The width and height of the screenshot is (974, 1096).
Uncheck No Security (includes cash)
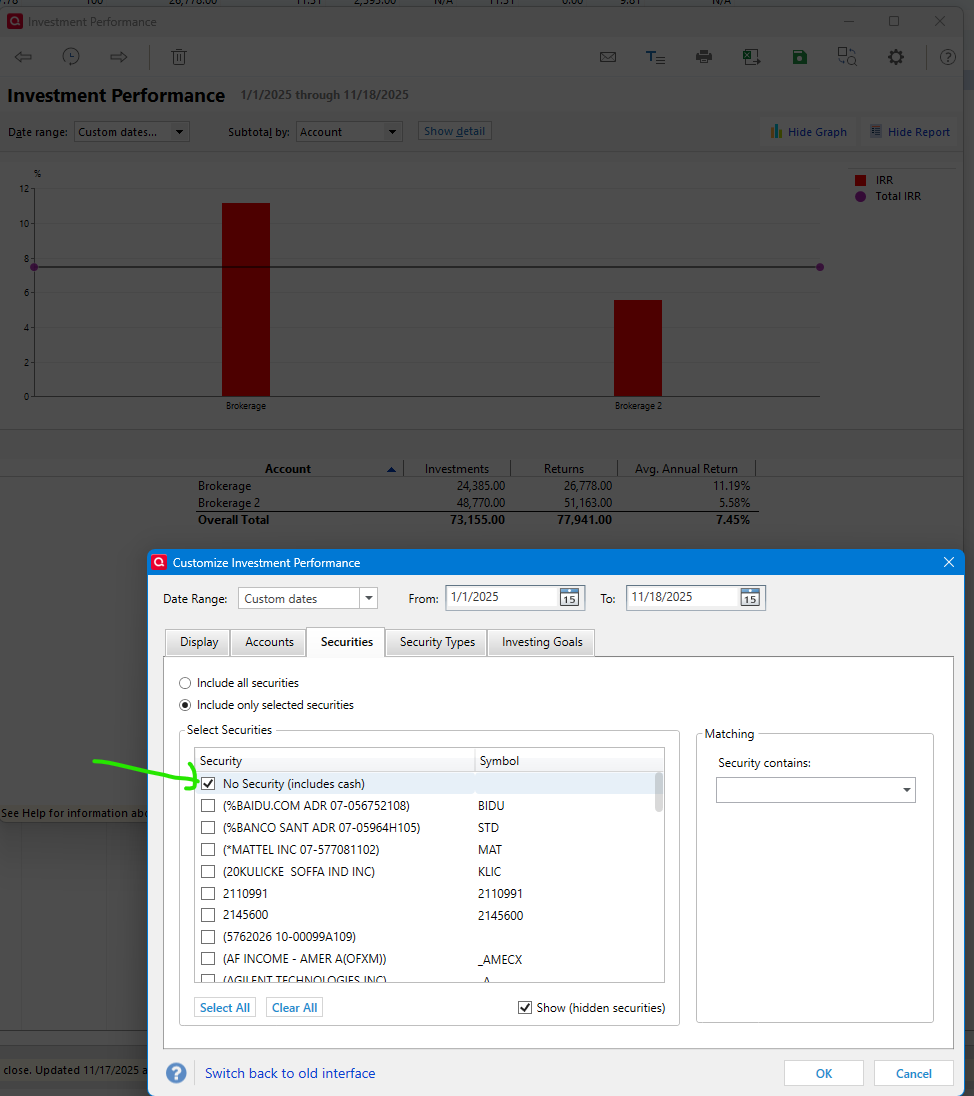tap(208, 784)
